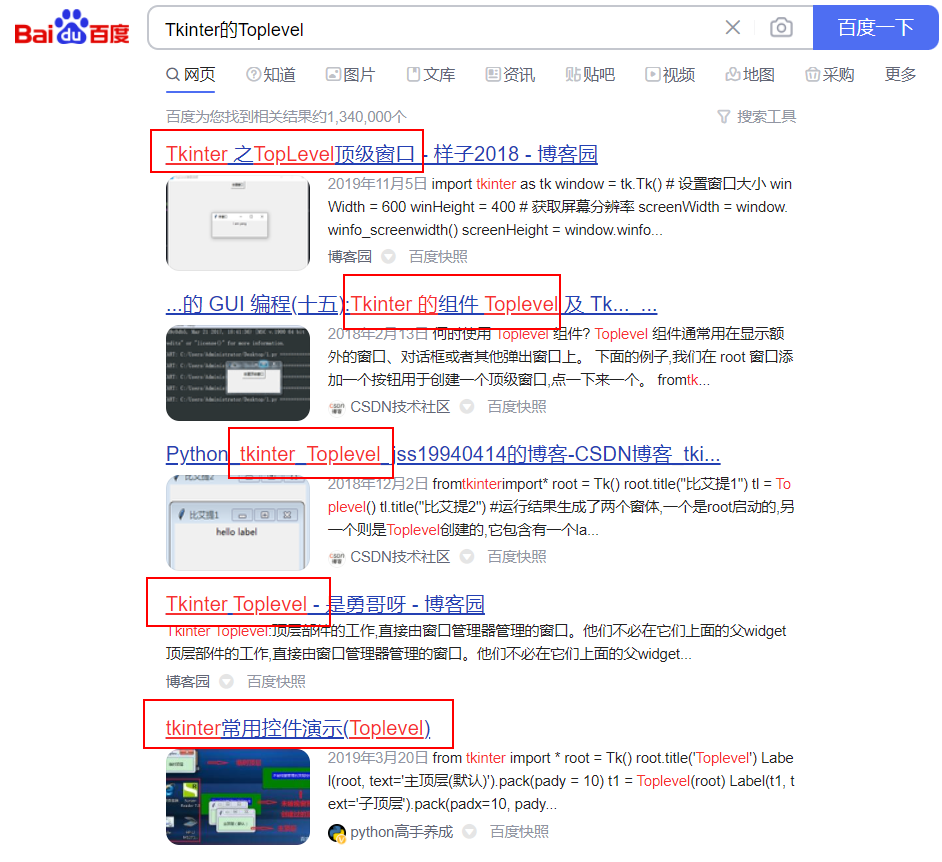Click the 百度一下 search button

tap(875, 28)
